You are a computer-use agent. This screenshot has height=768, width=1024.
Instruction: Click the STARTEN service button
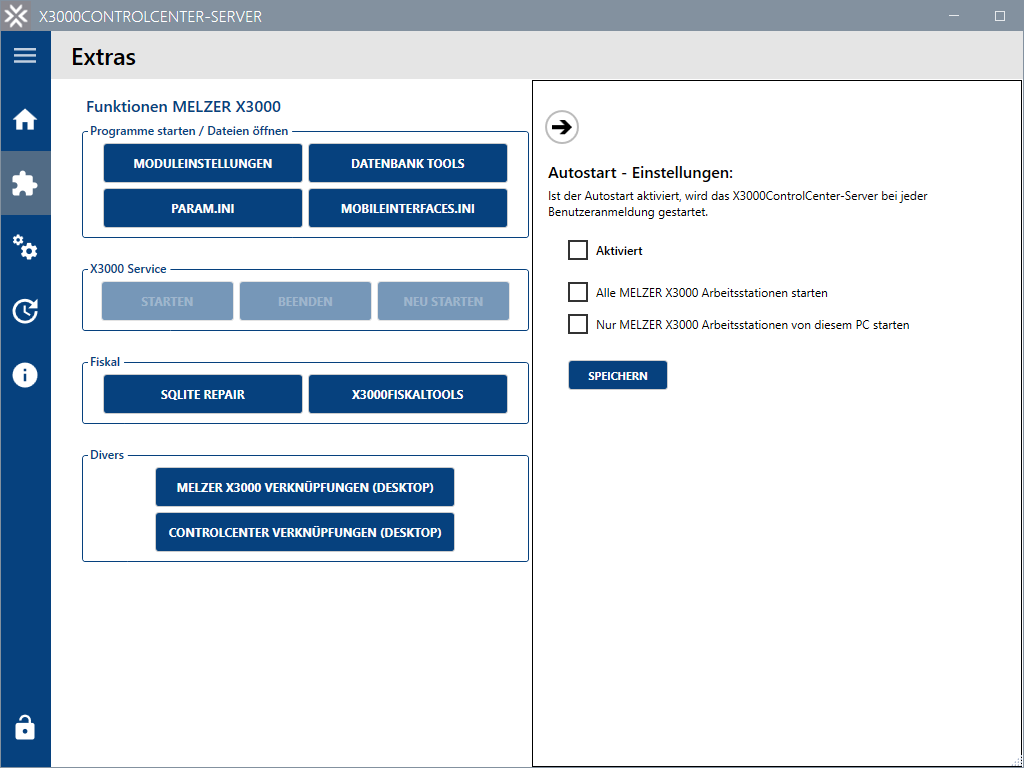coord(167,301)
